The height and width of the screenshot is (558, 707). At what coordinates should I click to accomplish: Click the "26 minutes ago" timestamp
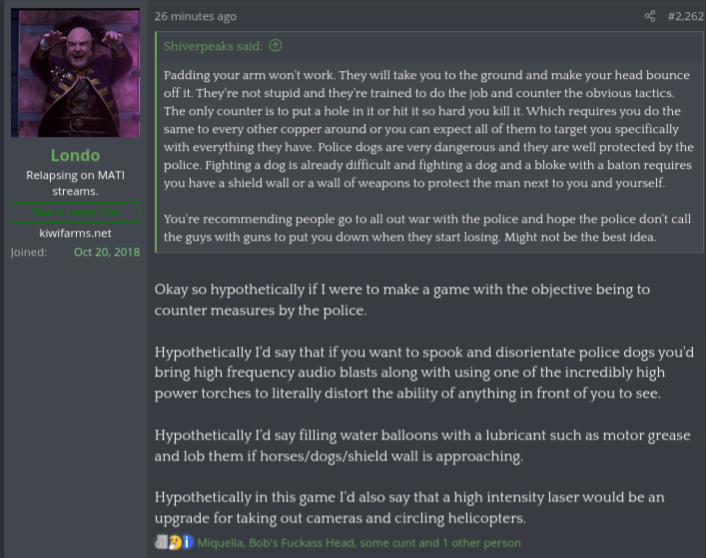pyautogui.click(x=196, y=16)
